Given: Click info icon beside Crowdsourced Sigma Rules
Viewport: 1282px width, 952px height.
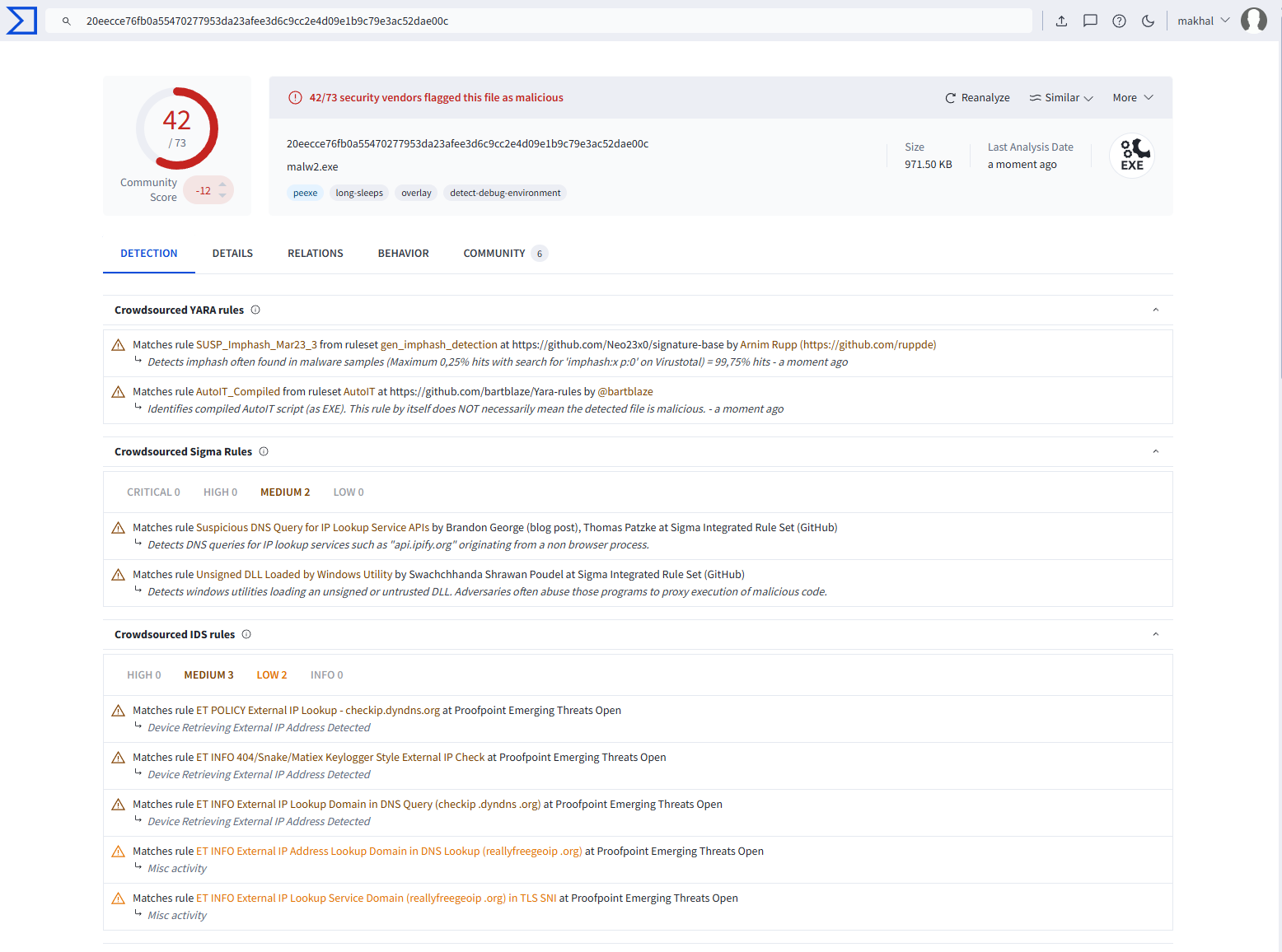Looking at the screenshot, I should 264,451.
